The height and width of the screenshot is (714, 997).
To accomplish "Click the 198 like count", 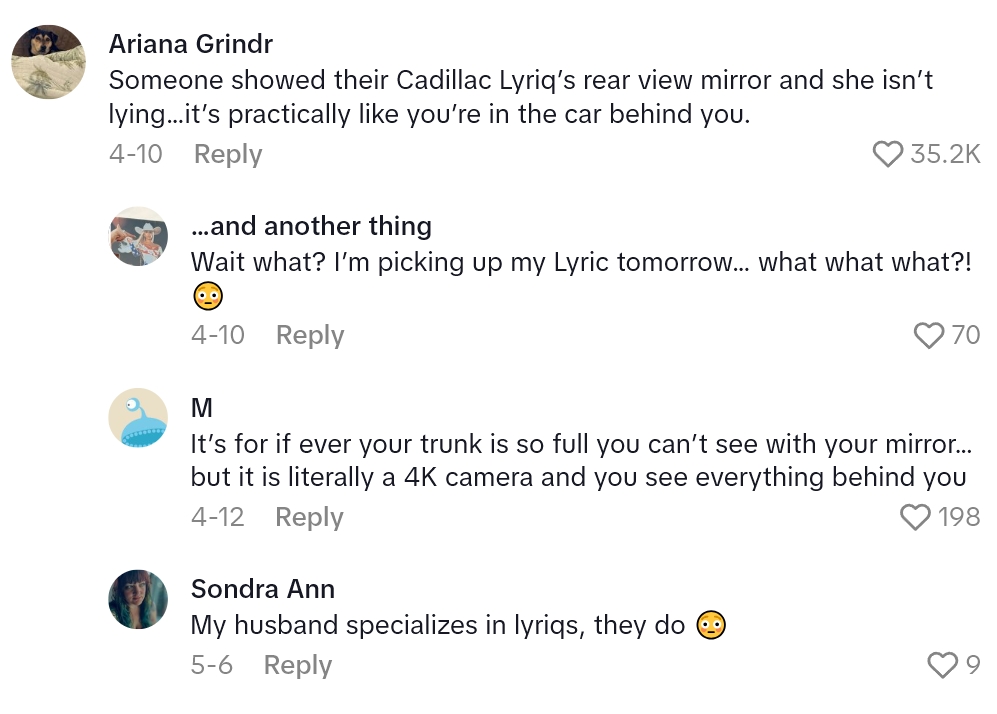I will (958, 517).
